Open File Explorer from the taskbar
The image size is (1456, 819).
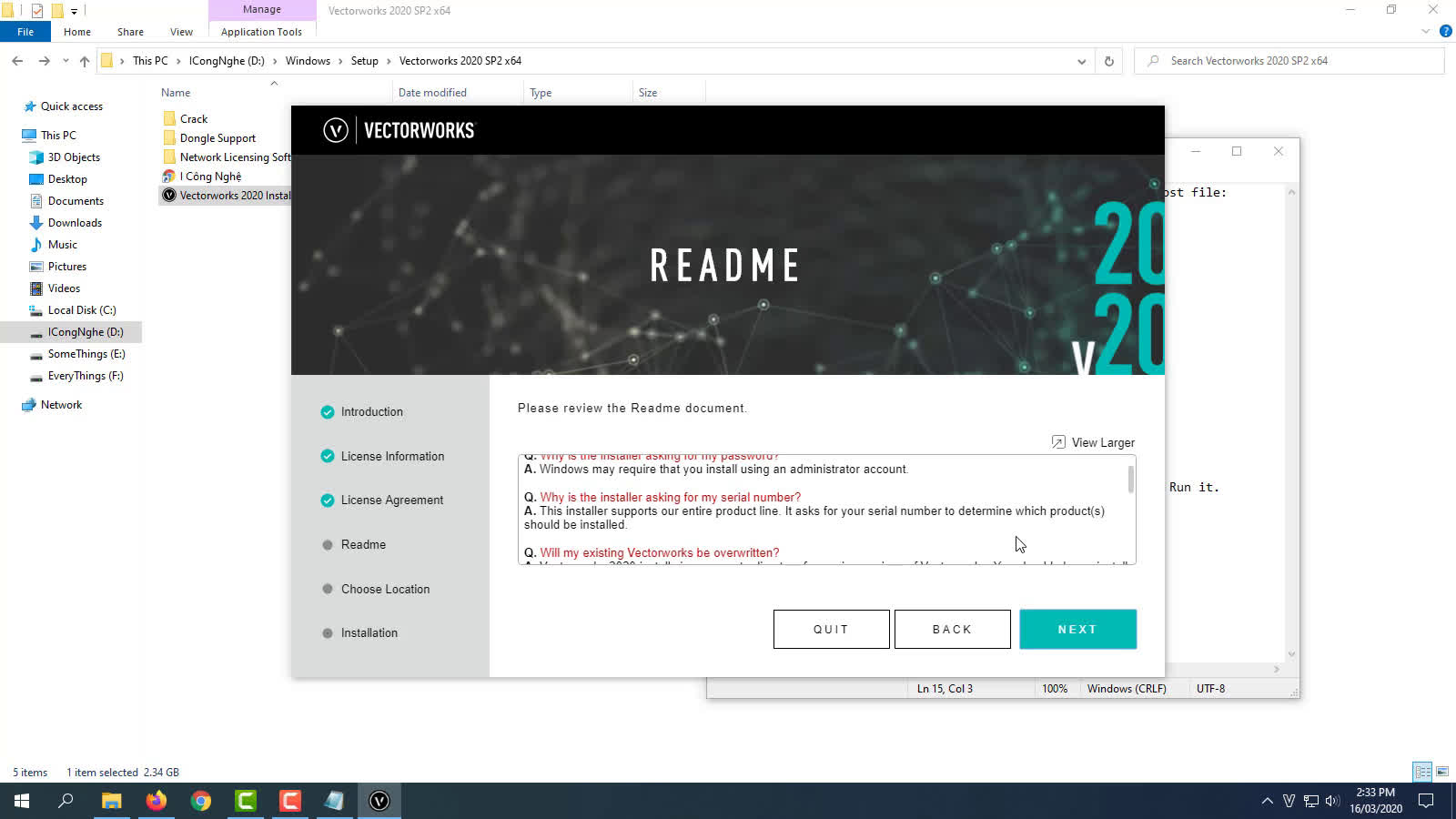tap(112, 801)
